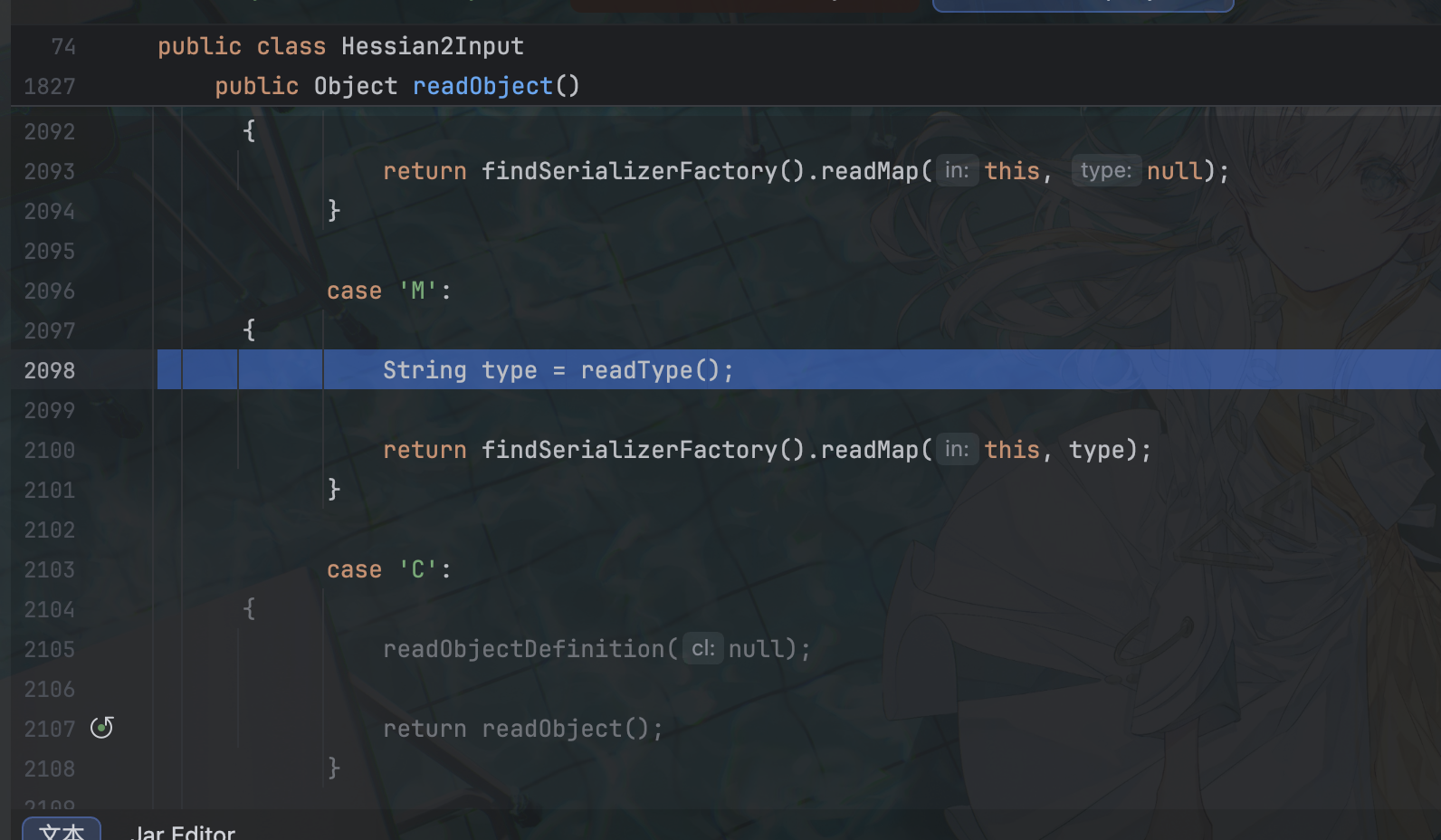Click the readObject method name in sticky header

[x=482, y=86]
